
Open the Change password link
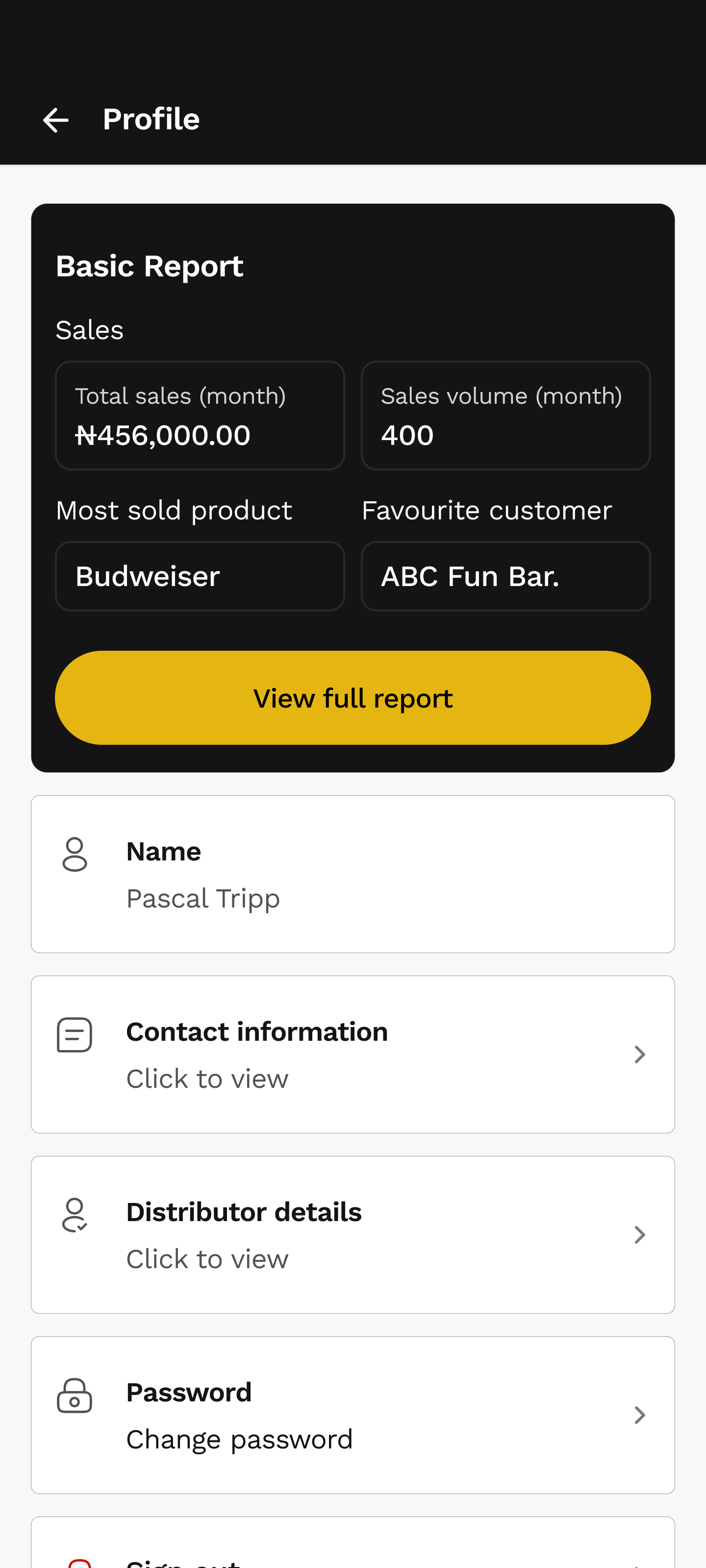click(x=239, y=1440)
